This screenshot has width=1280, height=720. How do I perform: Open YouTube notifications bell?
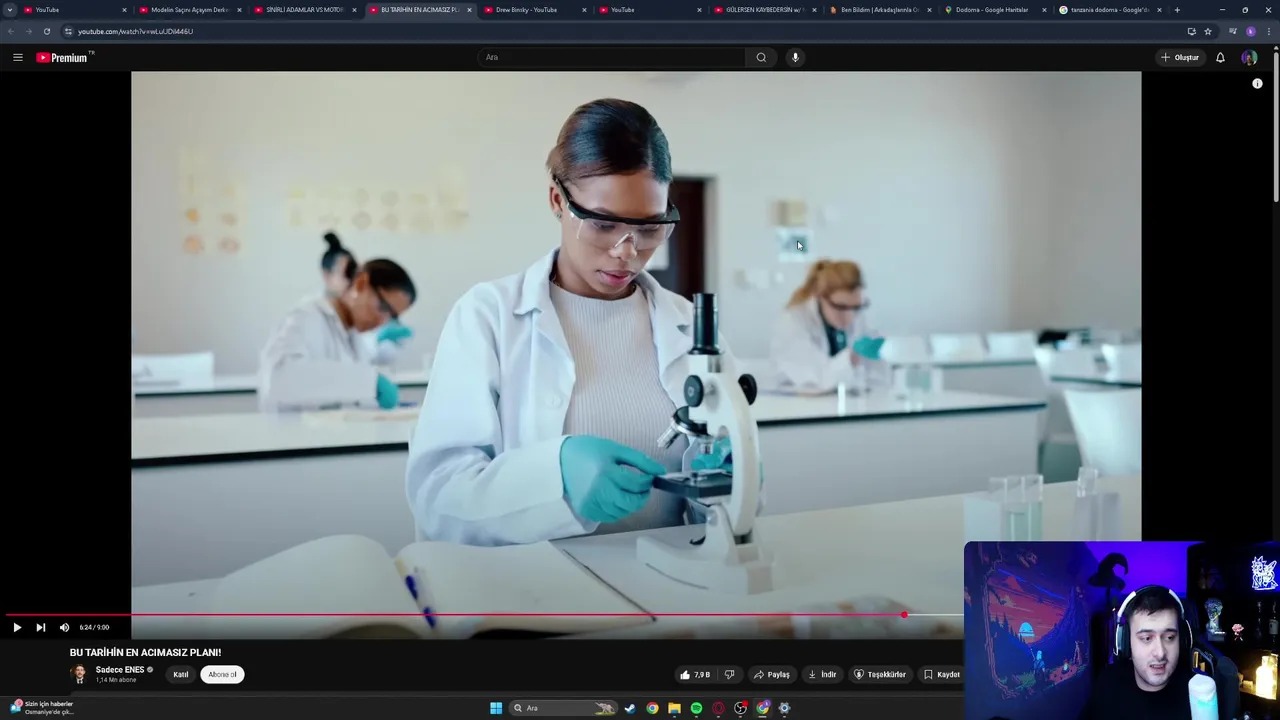pos(1220,57)
